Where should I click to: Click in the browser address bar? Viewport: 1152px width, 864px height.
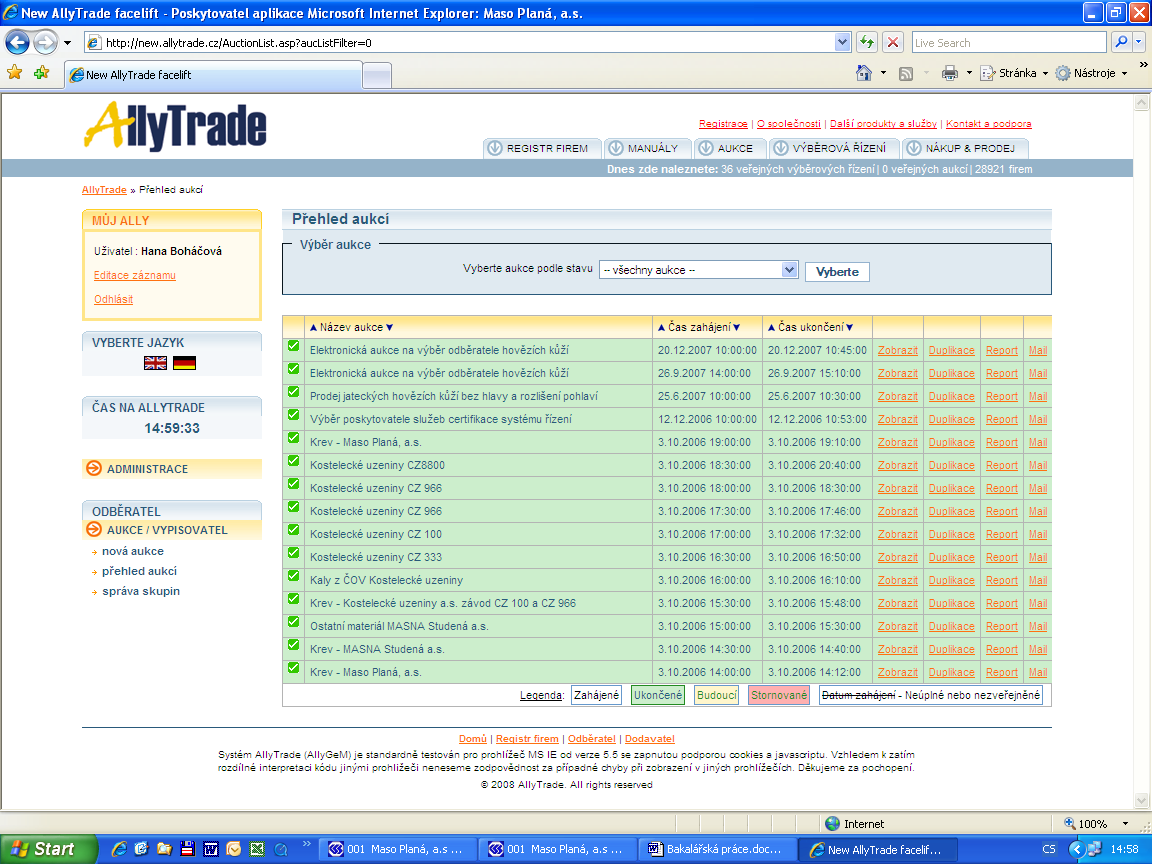pyautogui.click(x=467, y=43)
